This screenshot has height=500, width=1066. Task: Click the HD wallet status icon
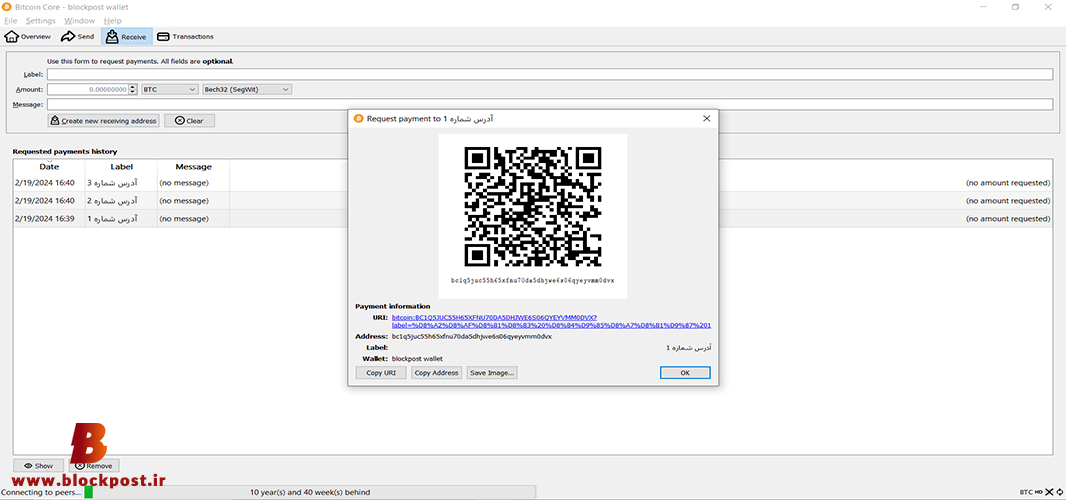click(x=1038, y=492)
